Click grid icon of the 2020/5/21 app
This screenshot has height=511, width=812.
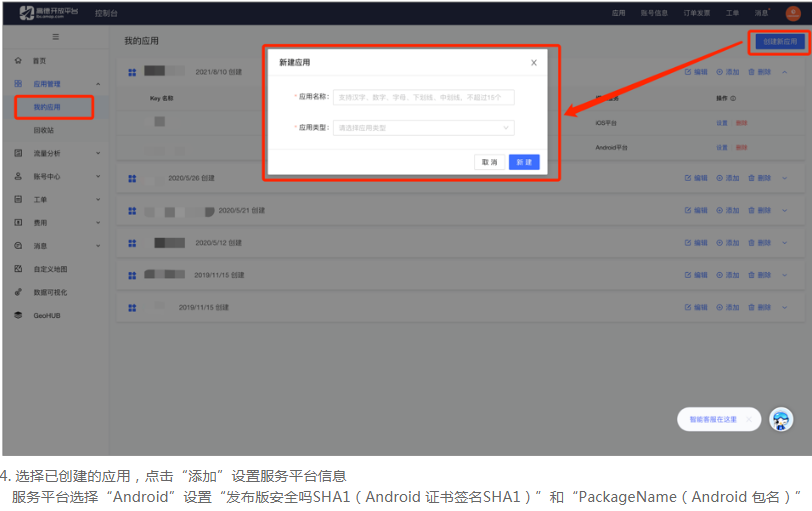(132, 211)
